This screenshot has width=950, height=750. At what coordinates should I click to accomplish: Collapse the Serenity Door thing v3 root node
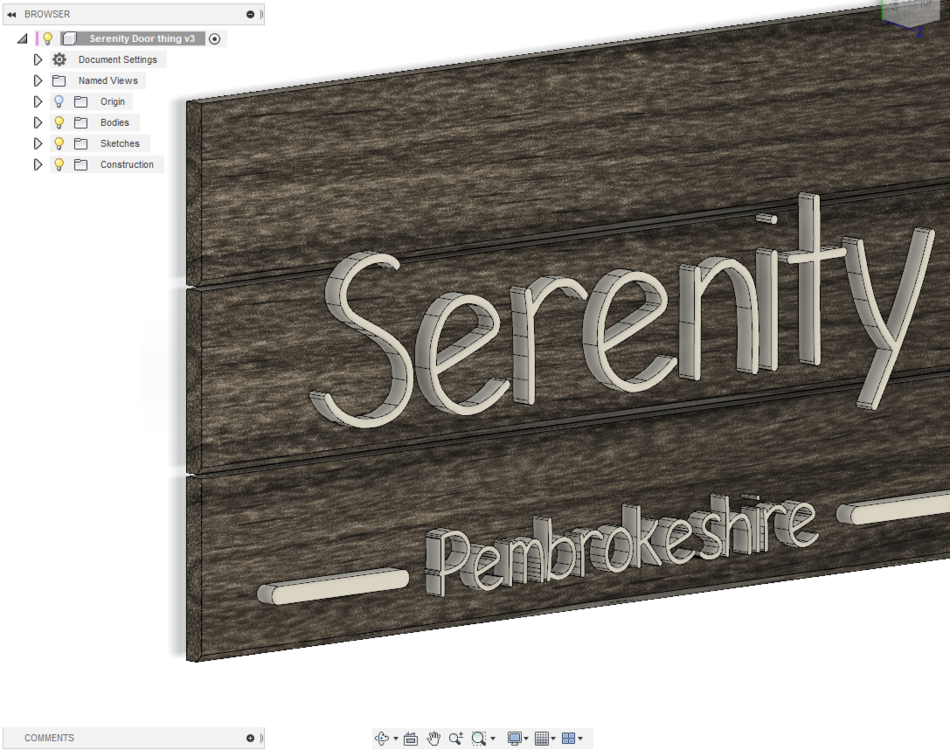[24, 38]
